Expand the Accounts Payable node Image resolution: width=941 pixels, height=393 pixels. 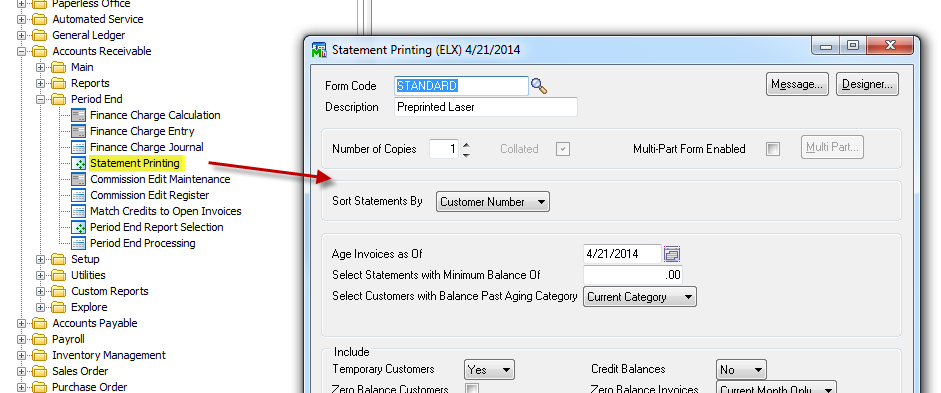(x=22, y=323)
